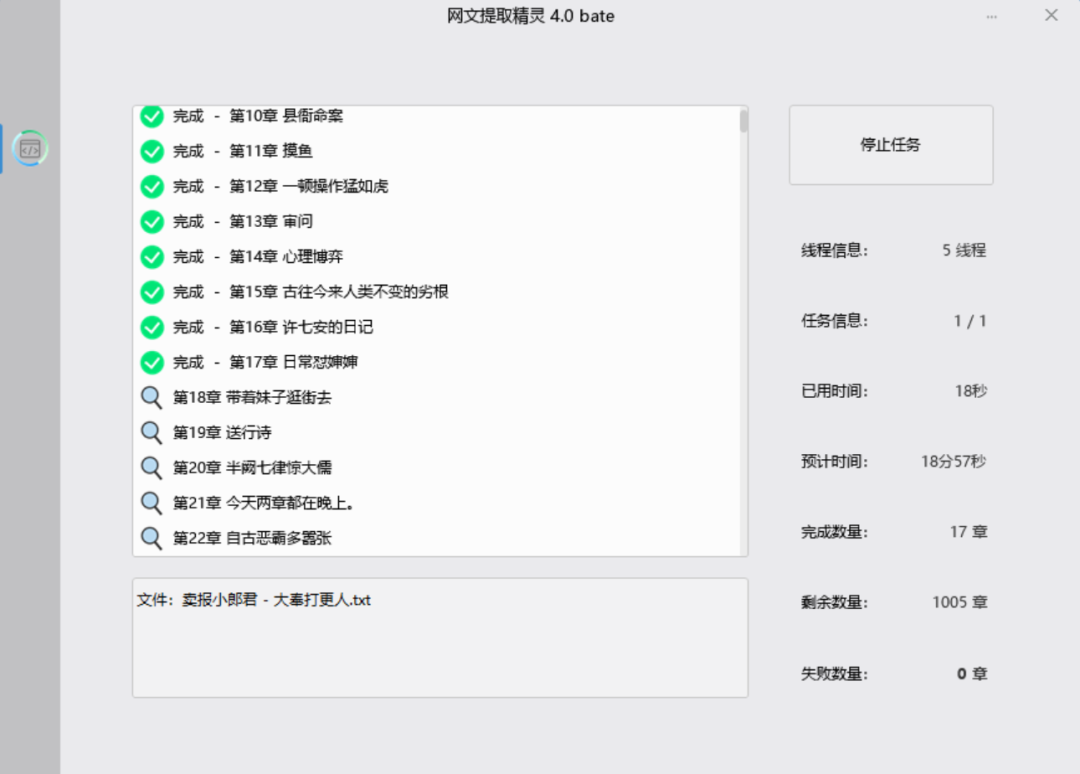Click the checkmark beside 第12章 一顿操作猛如虎
1080x774 pixels.
tap(151, 186)
